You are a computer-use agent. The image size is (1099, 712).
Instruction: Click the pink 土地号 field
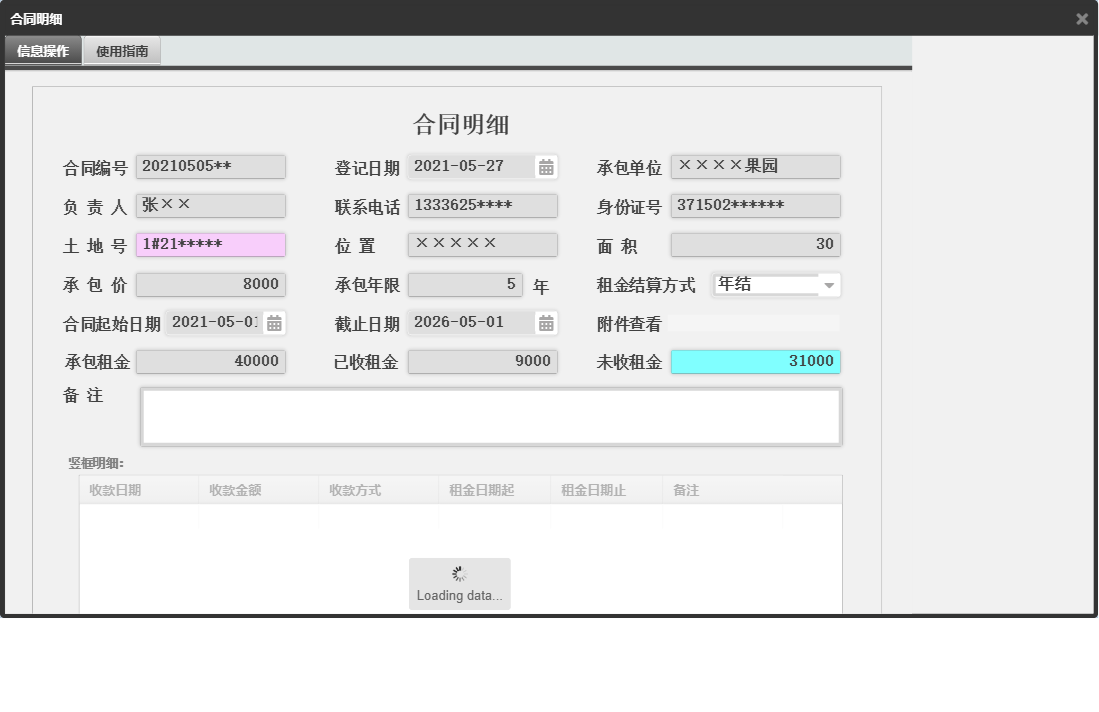coord(210,245)
